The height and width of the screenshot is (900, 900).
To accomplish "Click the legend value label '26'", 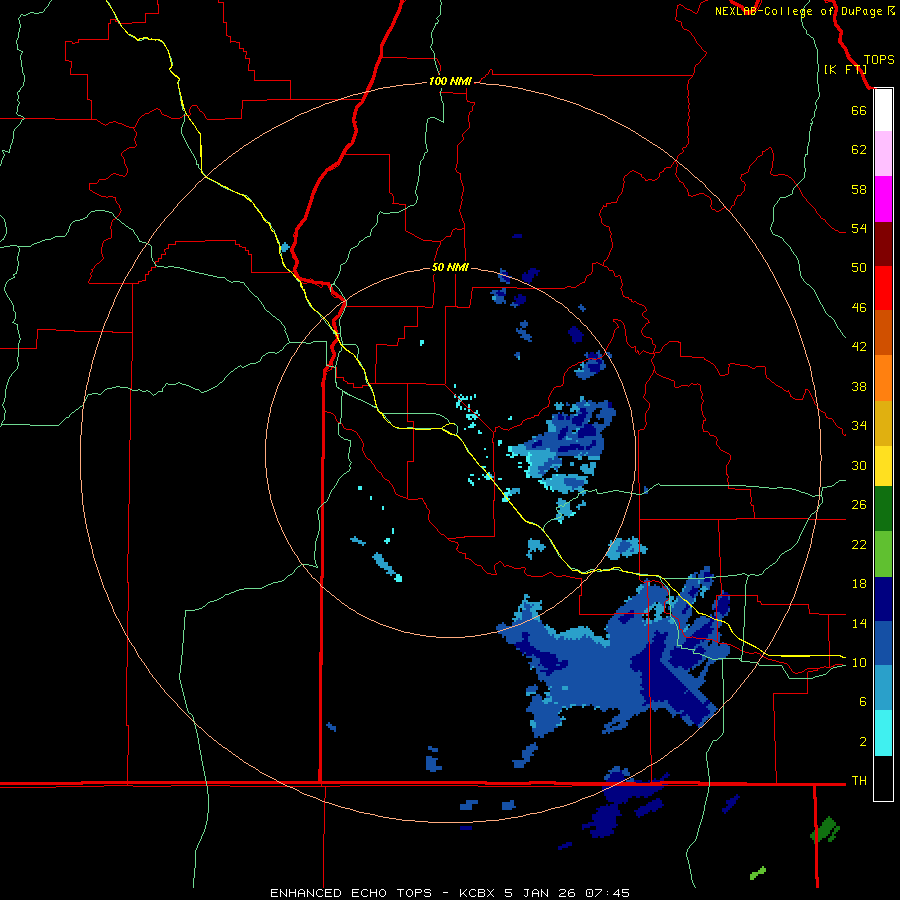I will (x=859, y=505).
